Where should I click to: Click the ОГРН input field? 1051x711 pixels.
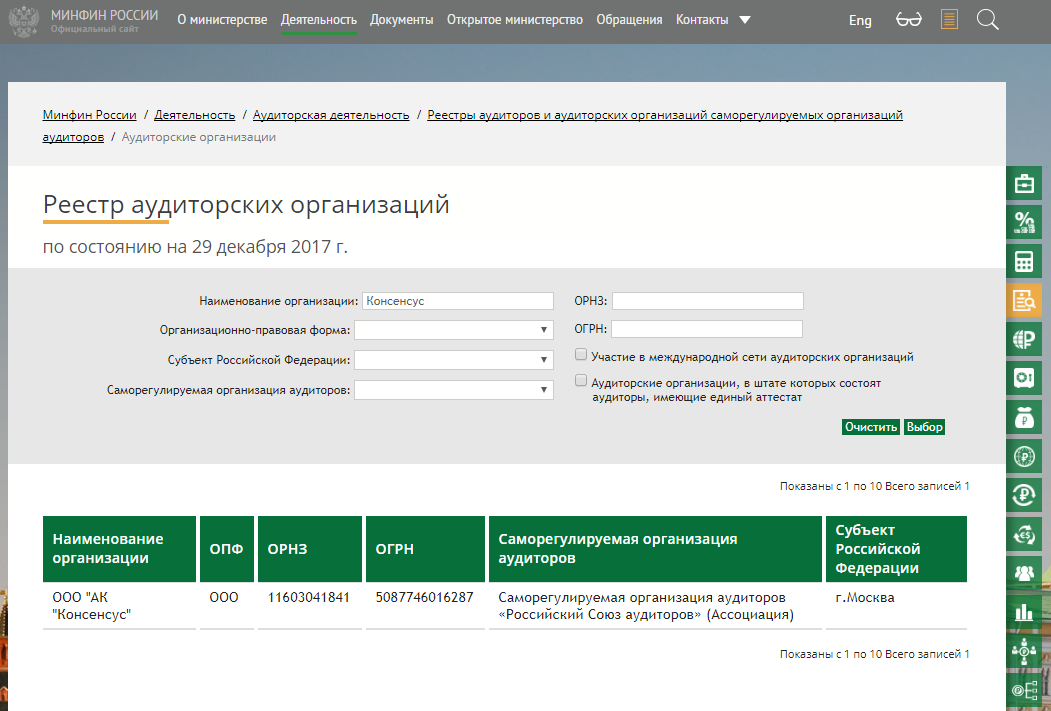[x=706, y=329]
